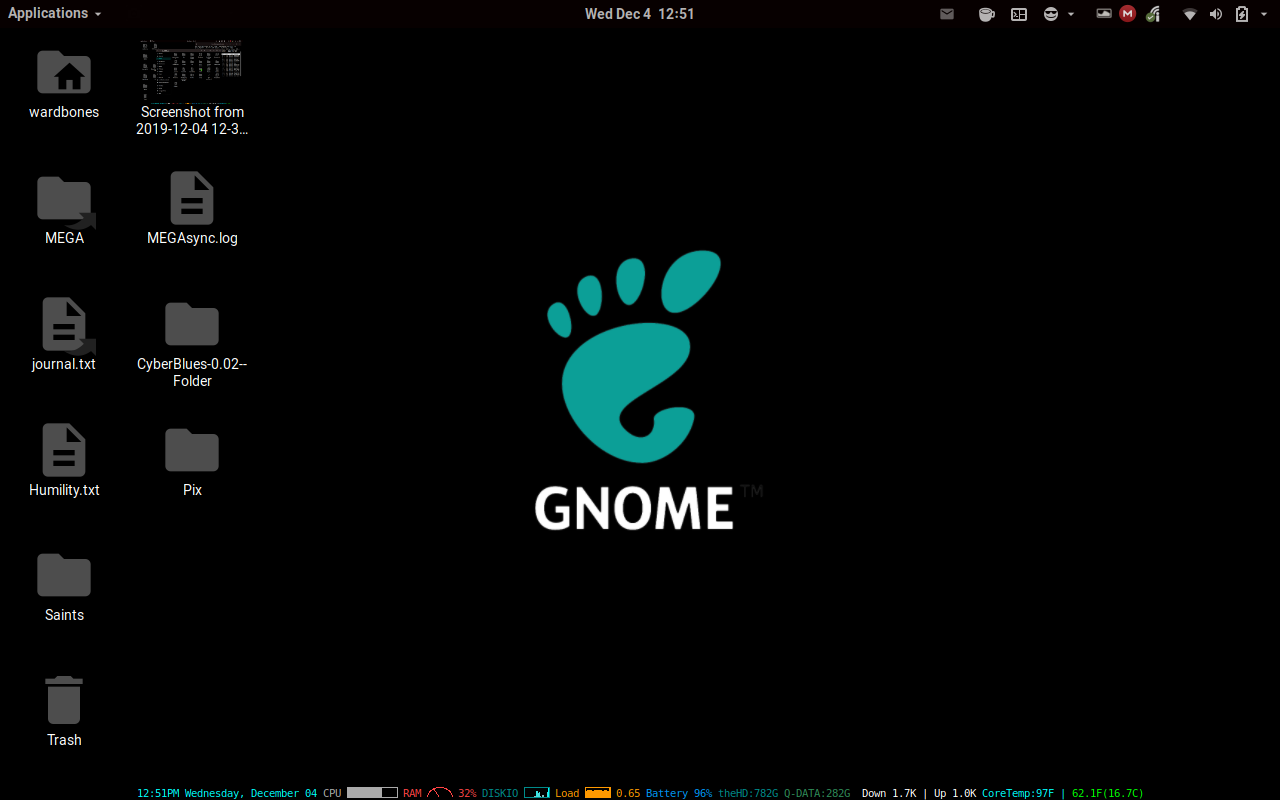
Task: Open the CyberBlues-0.02--Folder icon
Action: (x=192, y=324)
